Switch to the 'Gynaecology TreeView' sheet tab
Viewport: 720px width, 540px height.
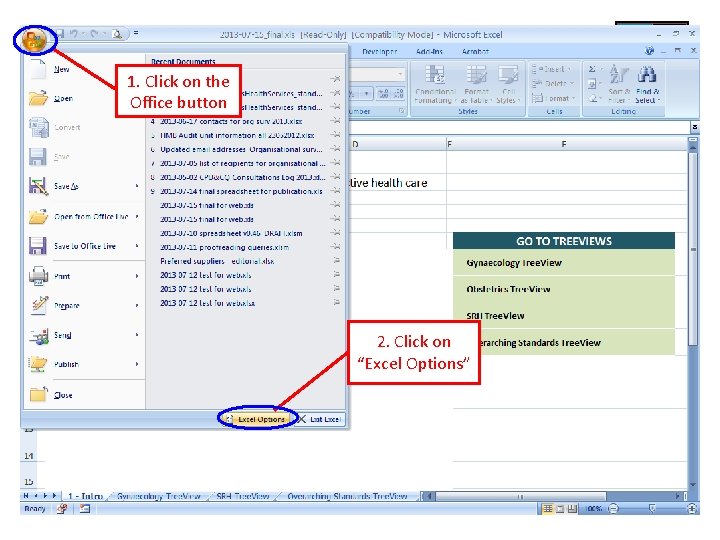[158, 496]
